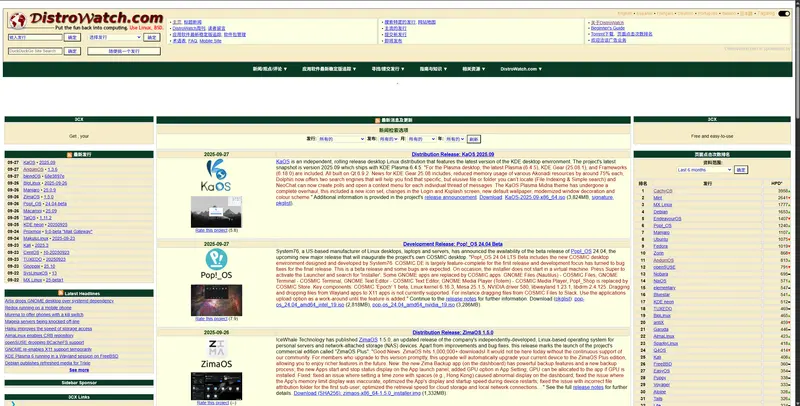Open headline AlmaLinux enables CRB repository
Image resolution: width=800 pixels, height=406 pixels.
pyautogui.click(x=39, y=336)
